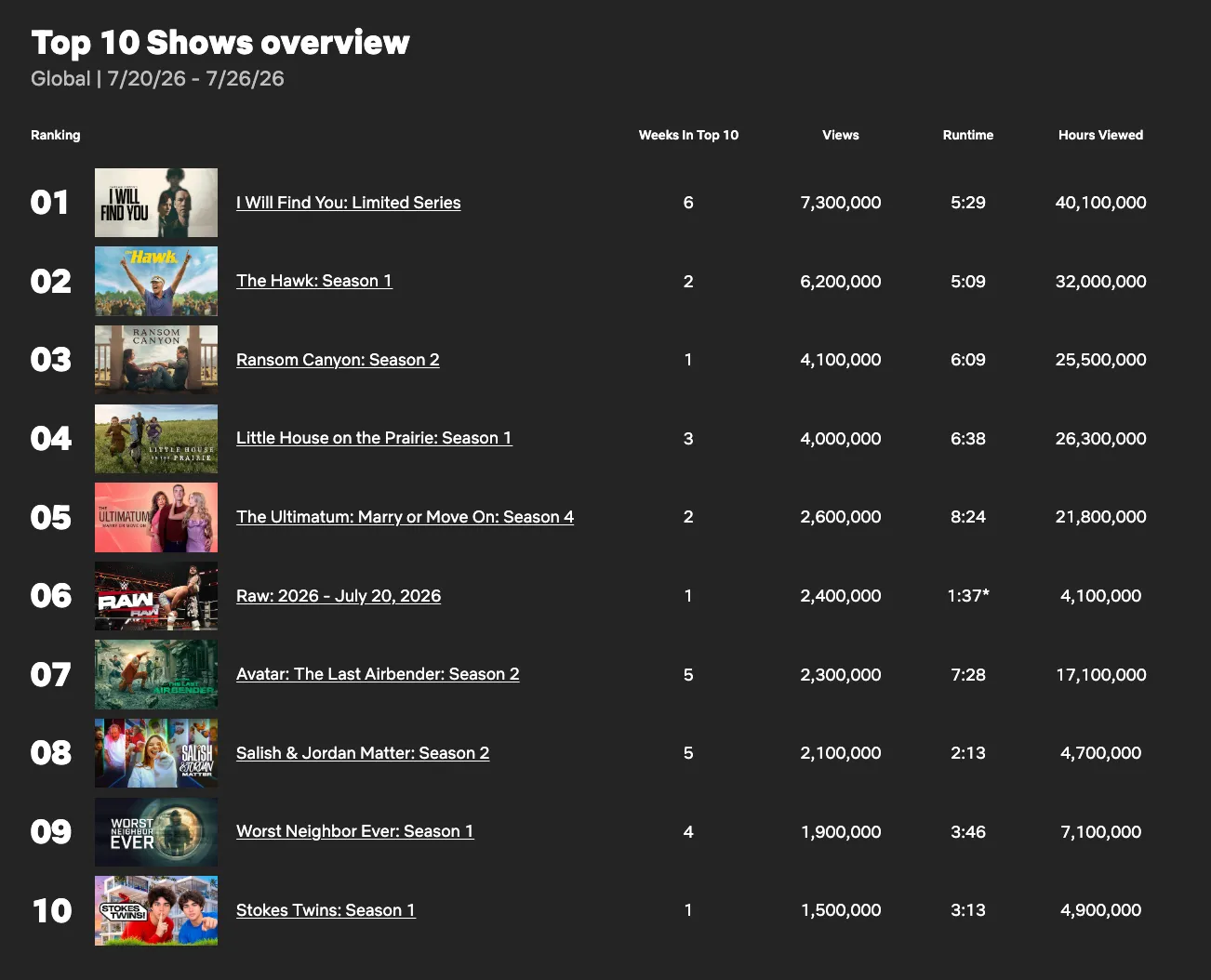Select the 25,500,000 hours viewed value

coord(1100,360)
